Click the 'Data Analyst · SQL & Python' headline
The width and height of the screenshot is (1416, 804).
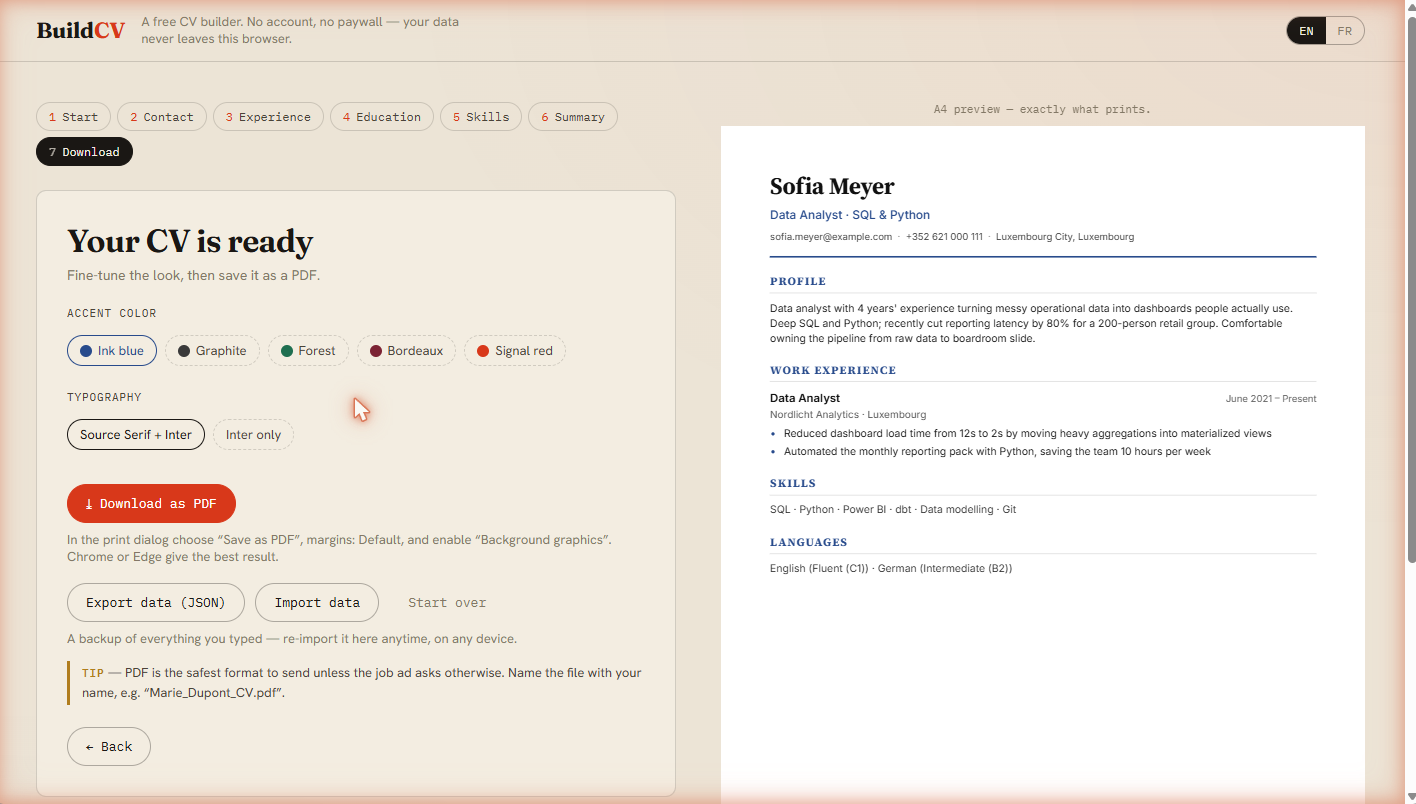pos(850,215)
